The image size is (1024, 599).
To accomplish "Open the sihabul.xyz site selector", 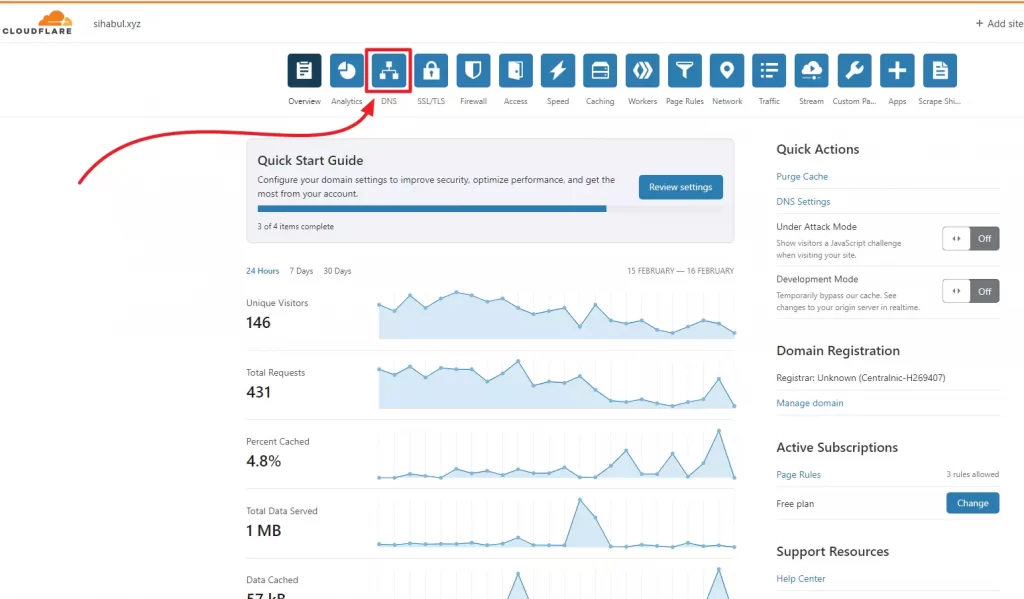I will [x=117, y=24].
